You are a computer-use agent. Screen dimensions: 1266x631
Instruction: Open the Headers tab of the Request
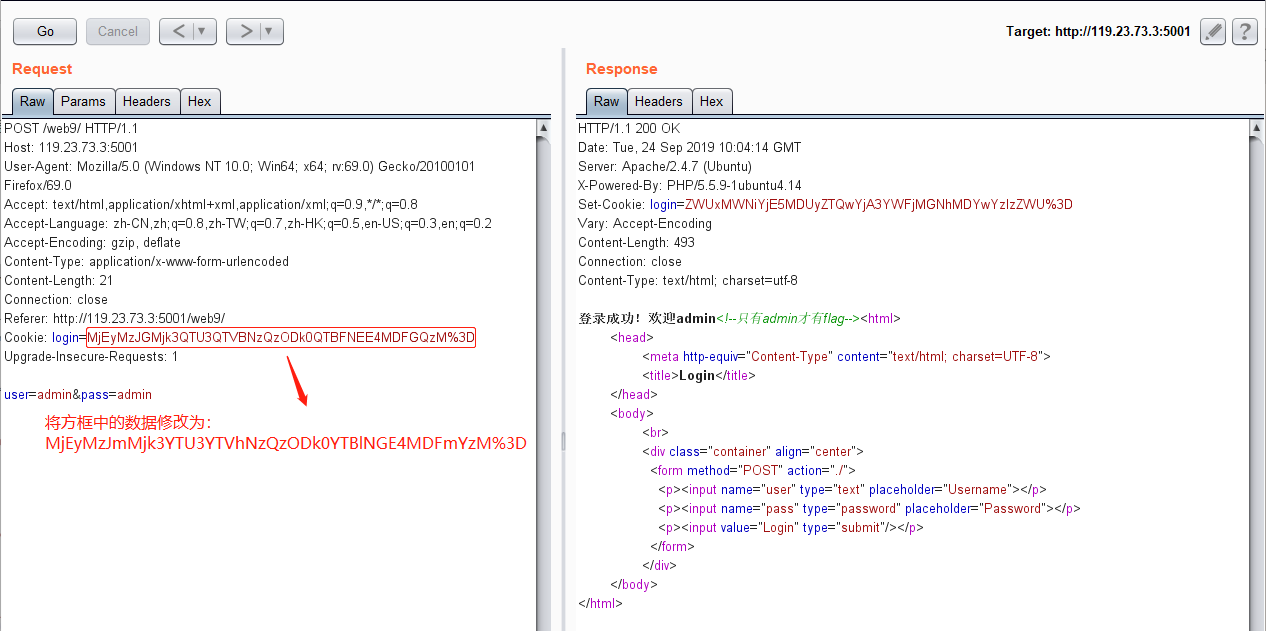pos(147,101)
